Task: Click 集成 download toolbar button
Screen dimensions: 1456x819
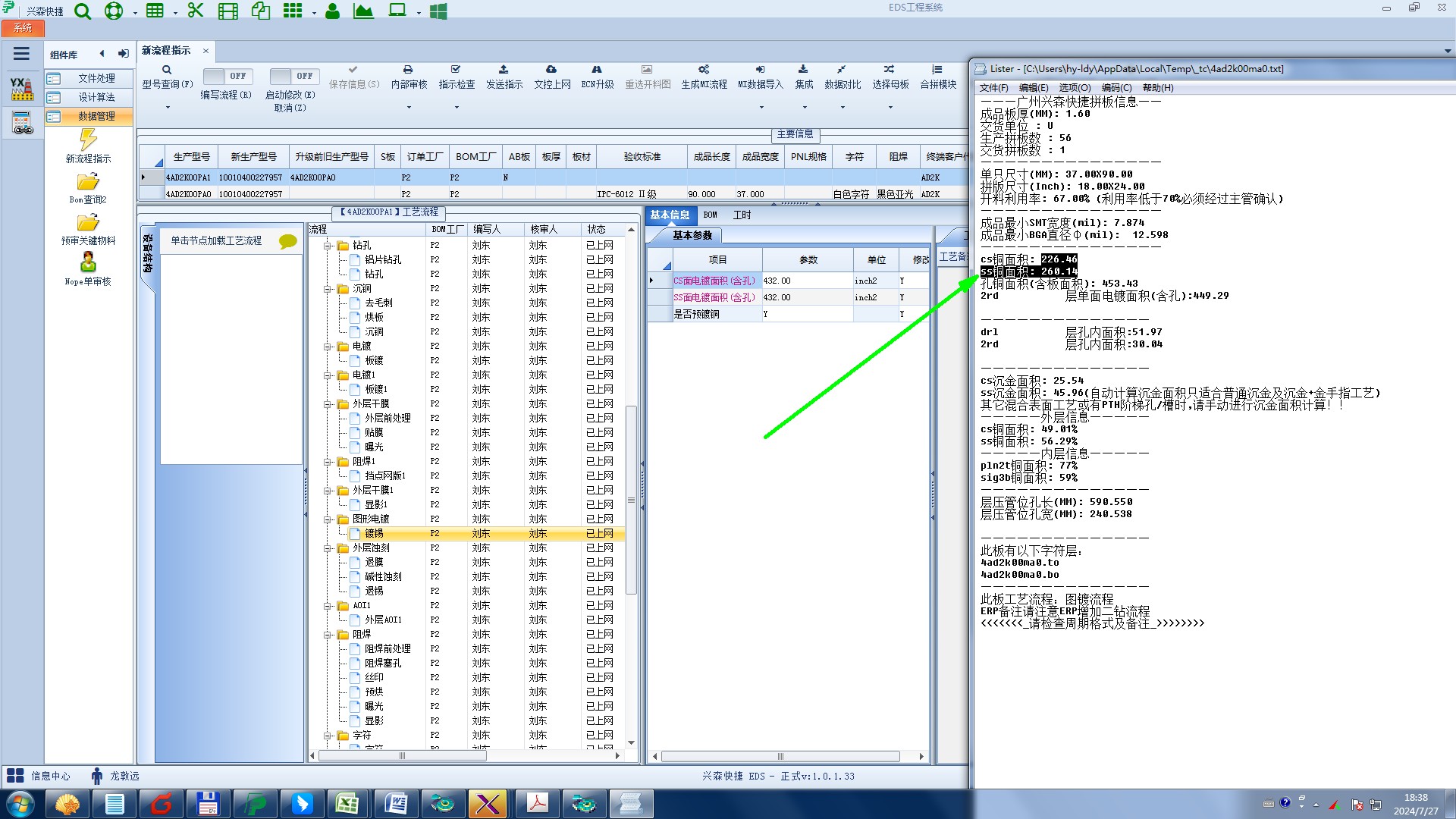Action: coord(804,77)
